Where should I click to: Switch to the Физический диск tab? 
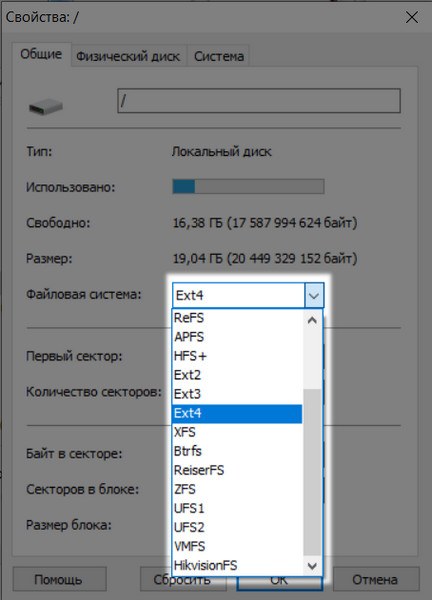(x=128, y=56)
